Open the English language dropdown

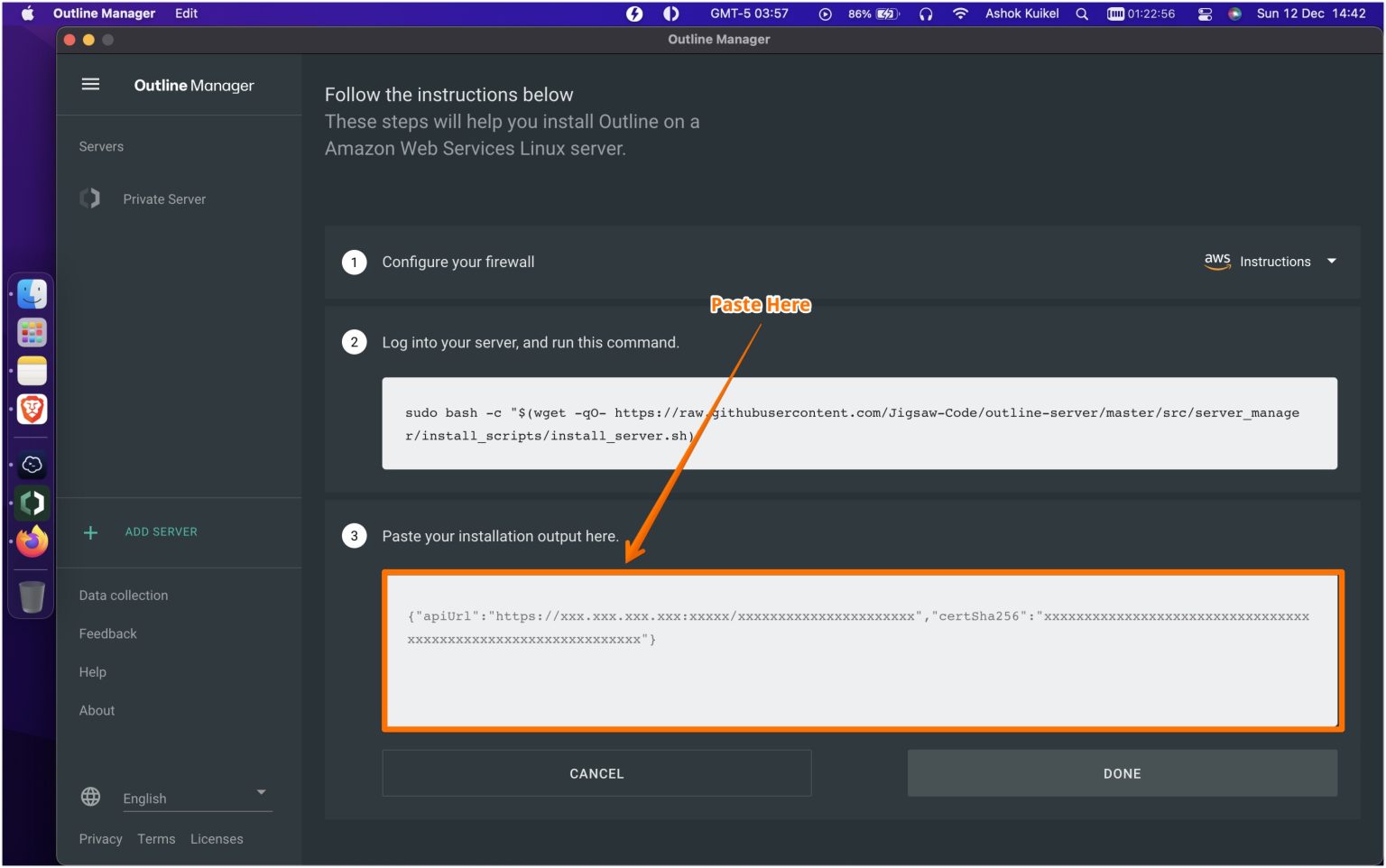pyautogui.click(x=262, y=792)
